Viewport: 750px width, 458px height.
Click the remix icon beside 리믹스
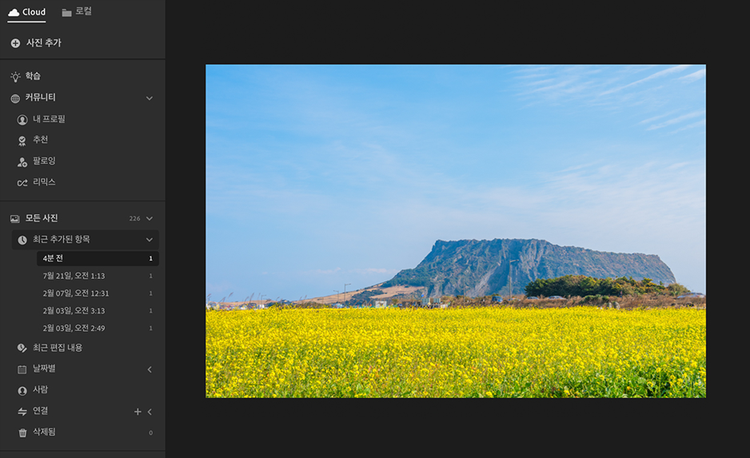[22, 183]
